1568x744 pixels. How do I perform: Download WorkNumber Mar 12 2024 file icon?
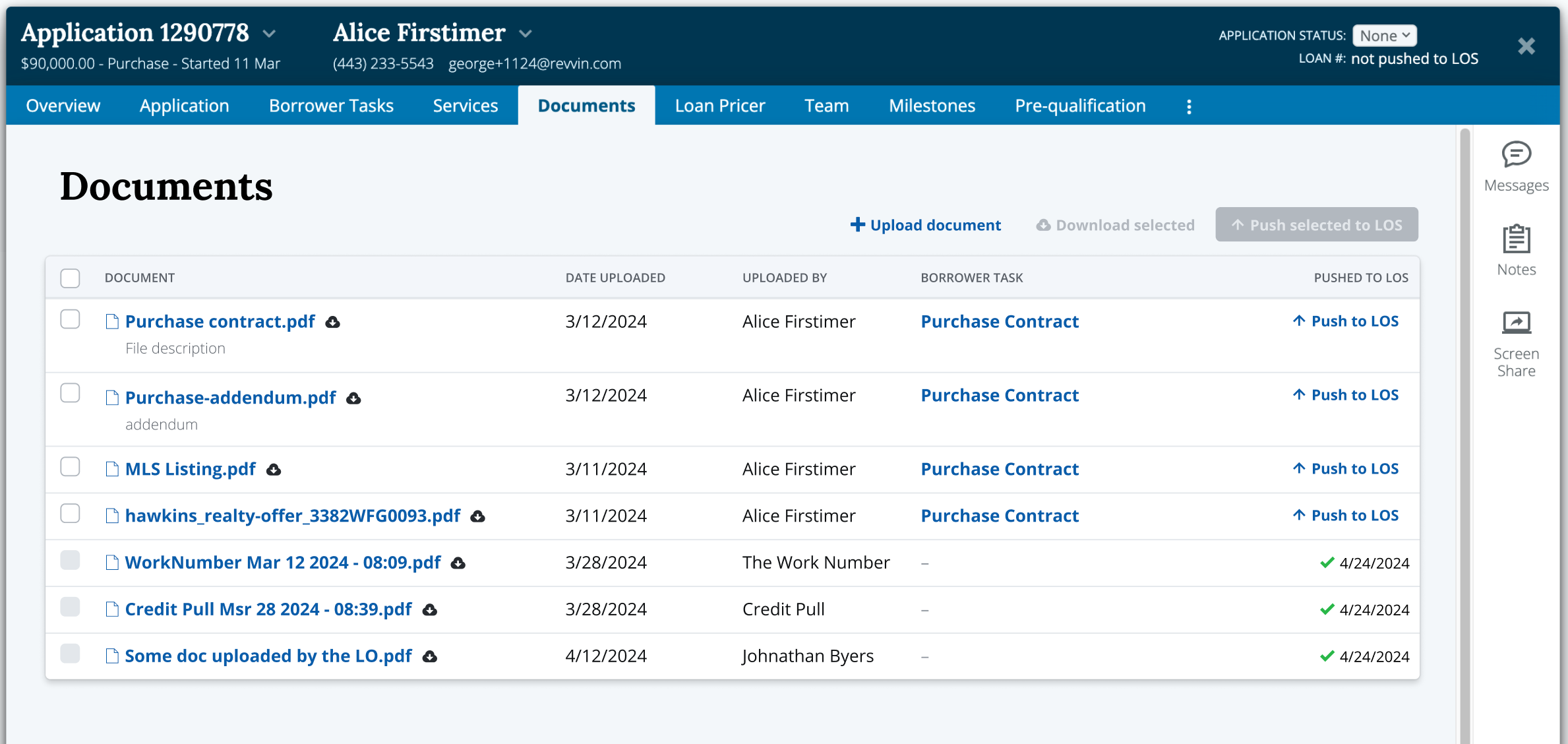tap(458, 563)
